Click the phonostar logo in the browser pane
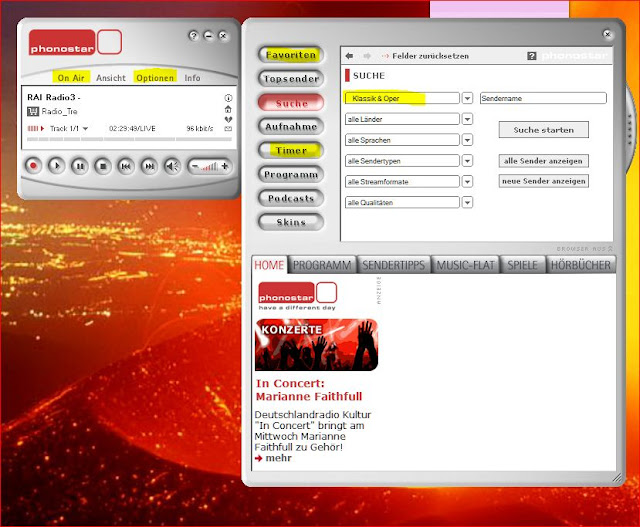Screen dimensions: 640x527 (298, 296)
